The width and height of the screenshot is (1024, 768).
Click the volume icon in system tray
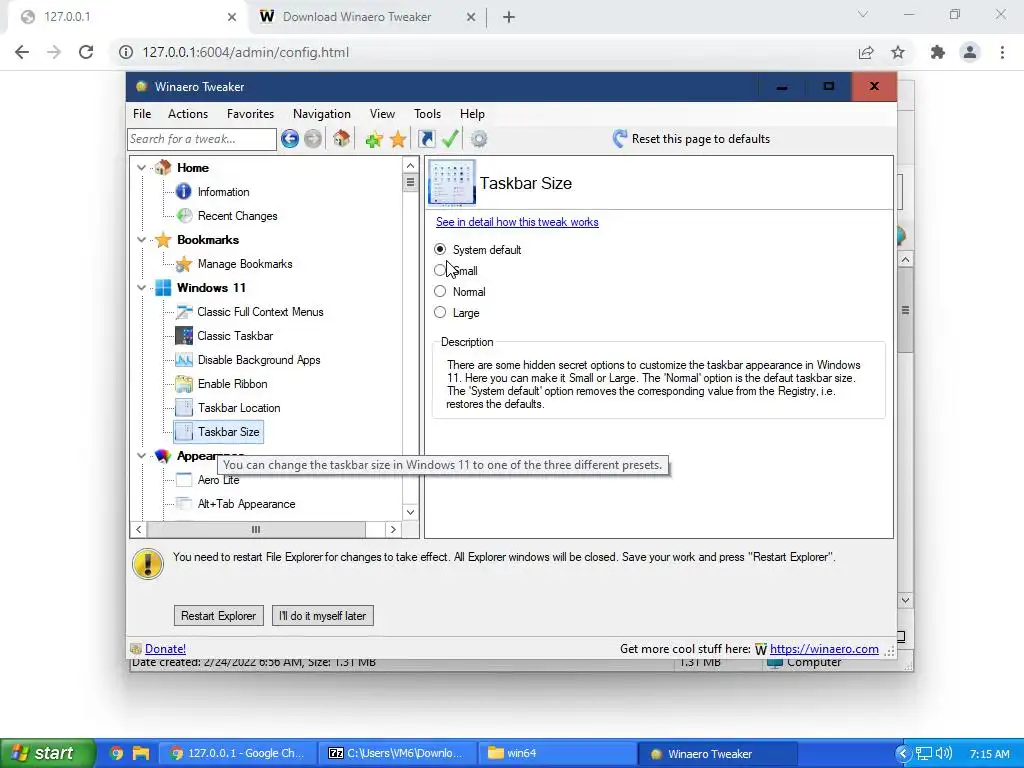(x=944, y=754)
